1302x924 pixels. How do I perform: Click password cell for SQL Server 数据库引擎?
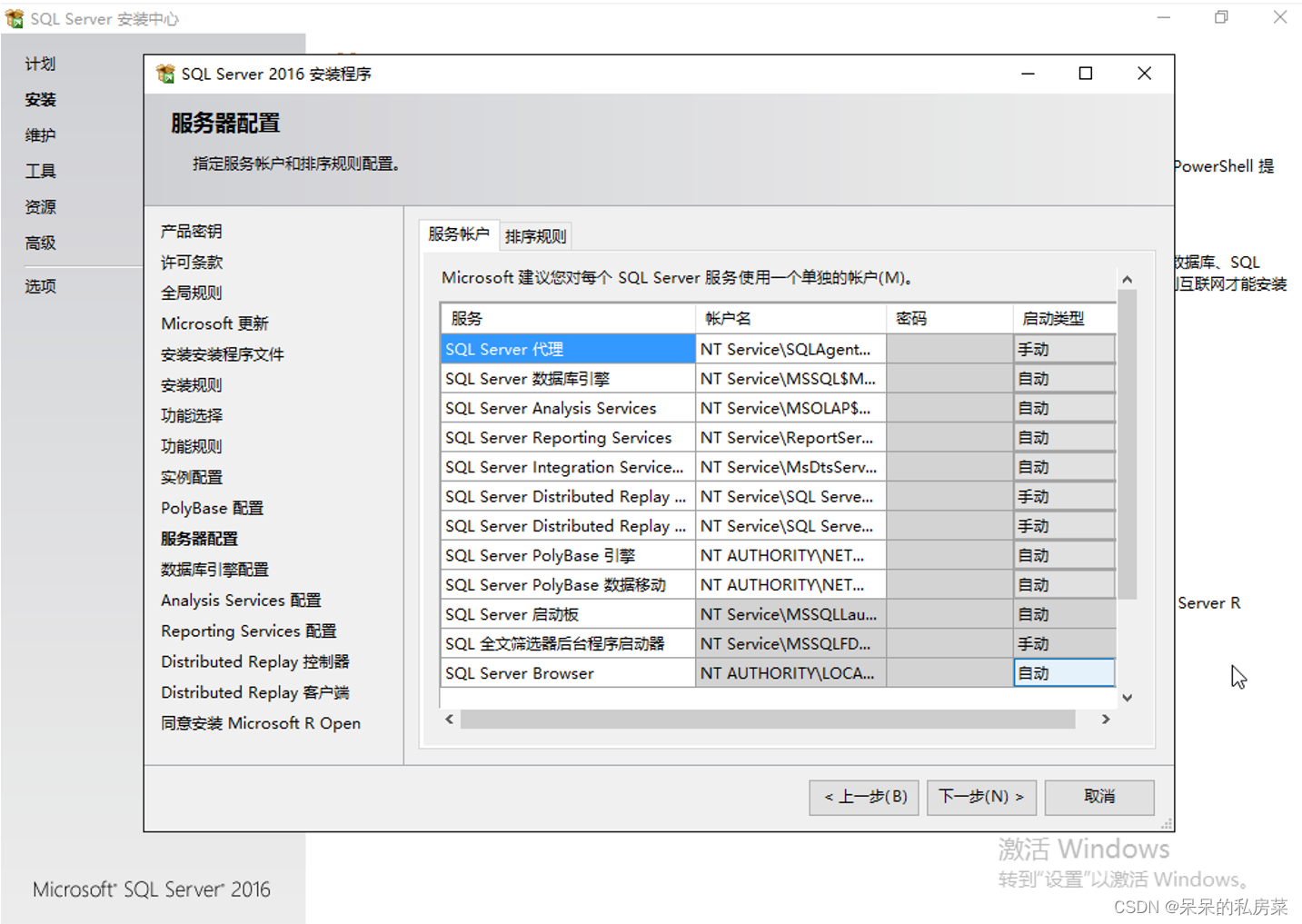[x=949, y=379]
